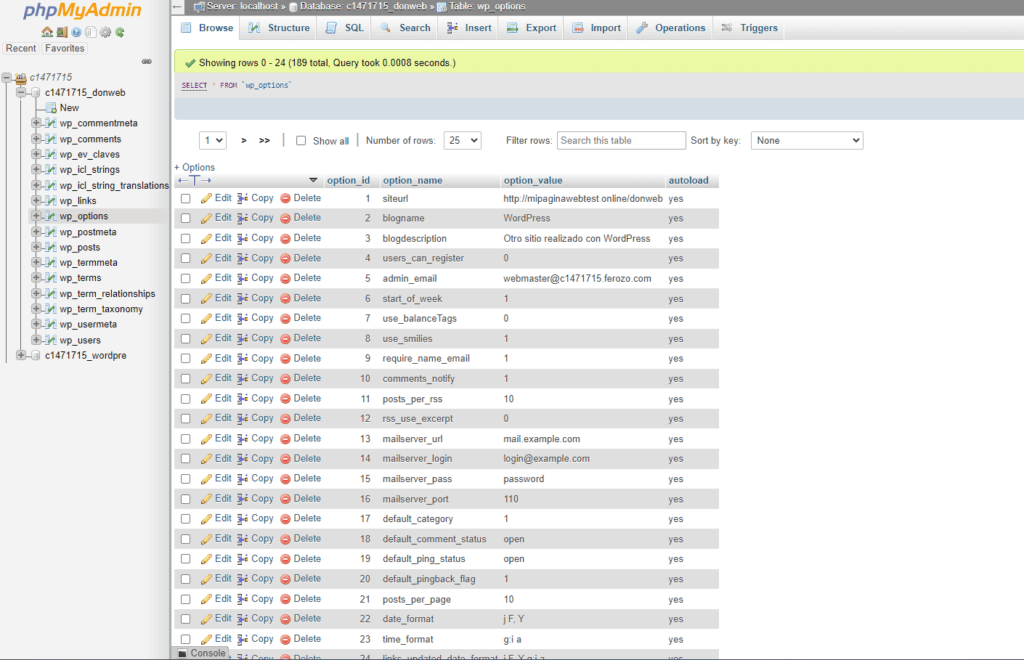Screen dimensions: 1024x660
Task: Check the use_balanceTags row checkbox
Action: click(186, 319)
